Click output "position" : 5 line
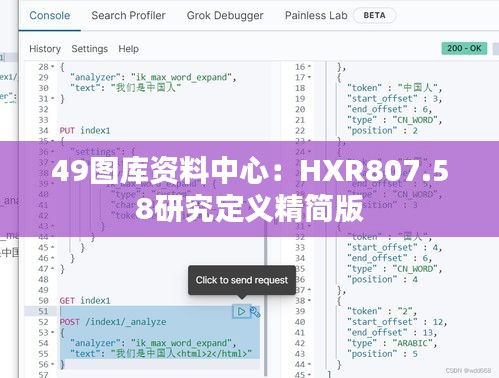 [x=382, y=354]
